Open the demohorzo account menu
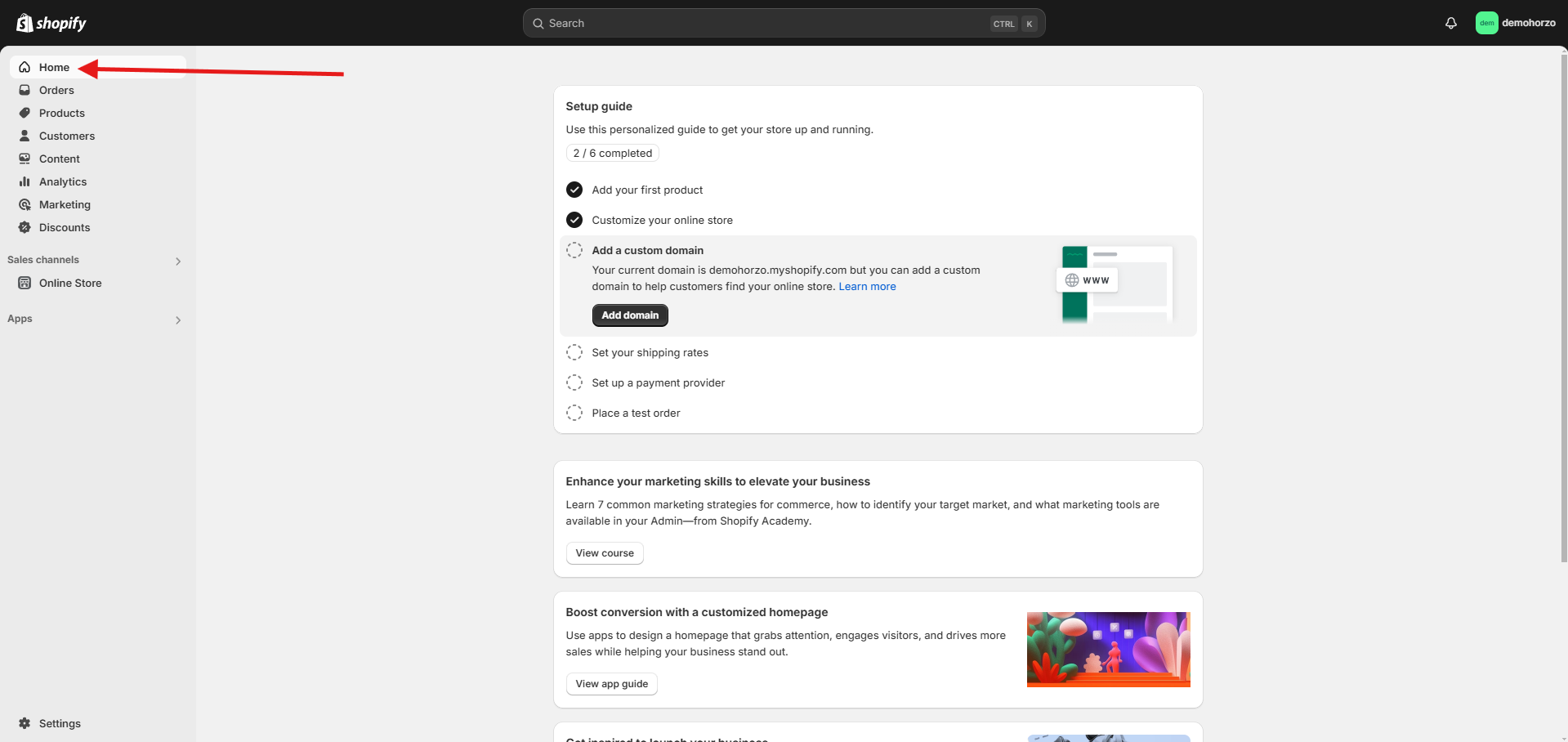The width and height of the screenshot is (1568, 742). [x=1515, y=23]
